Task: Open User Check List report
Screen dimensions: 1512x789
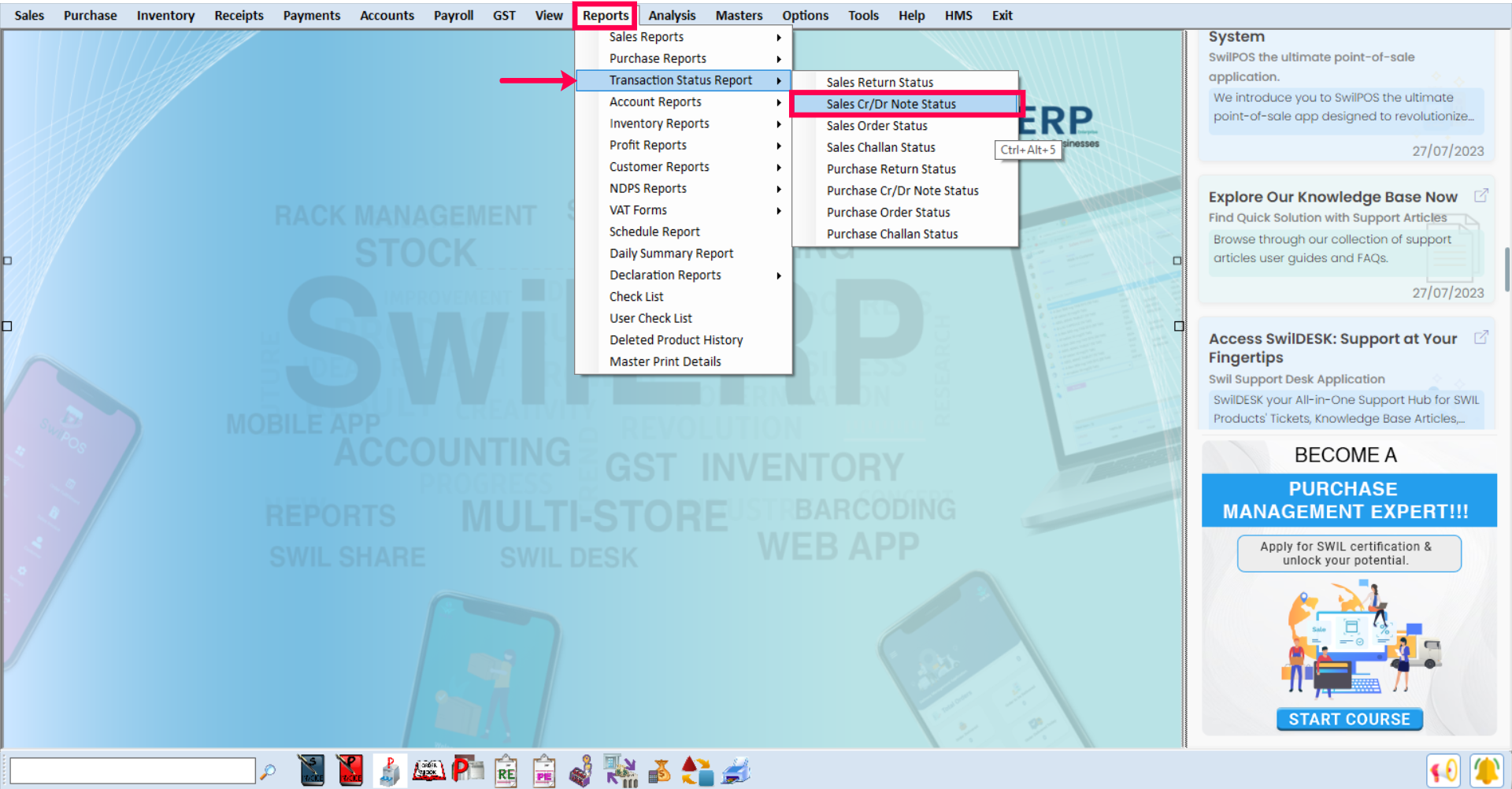Action: pos(684,318)
